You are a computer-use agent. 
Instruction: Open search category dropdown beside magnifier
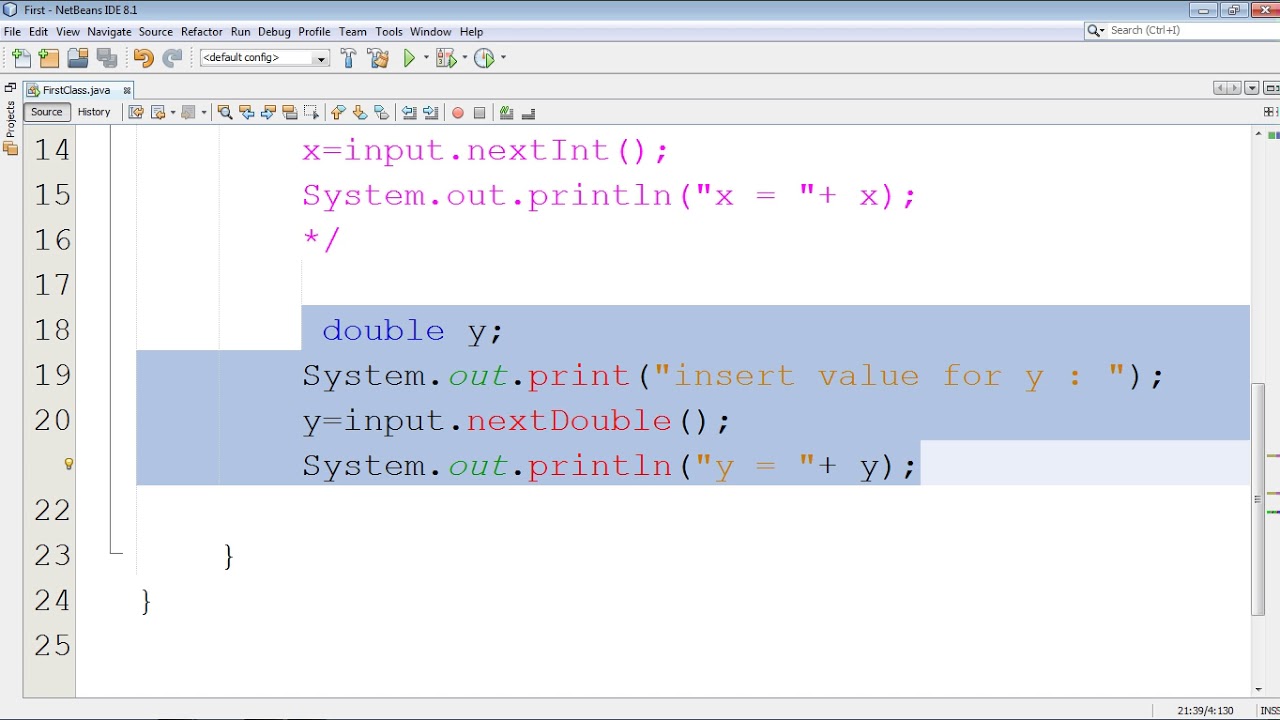pyautogui.click(x=1097, y=31)
